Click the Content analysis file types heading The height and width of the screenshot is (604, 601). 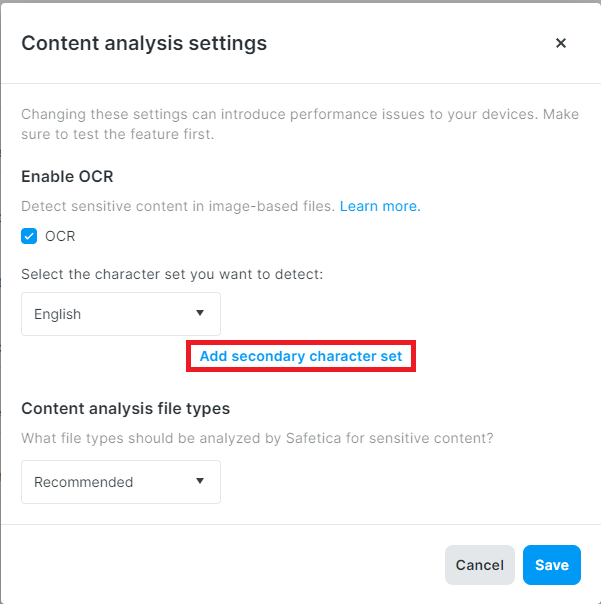coord(125,409)
